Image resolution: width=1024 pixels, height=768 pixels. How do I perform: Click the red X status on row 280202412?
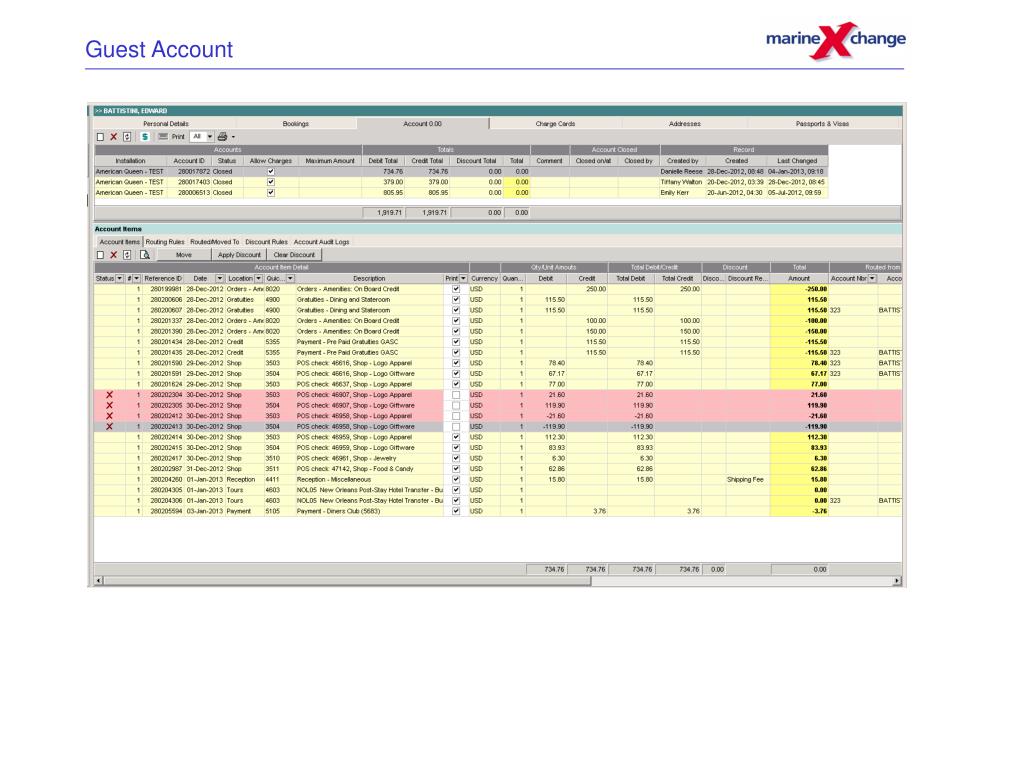click(x=109, y=416)
